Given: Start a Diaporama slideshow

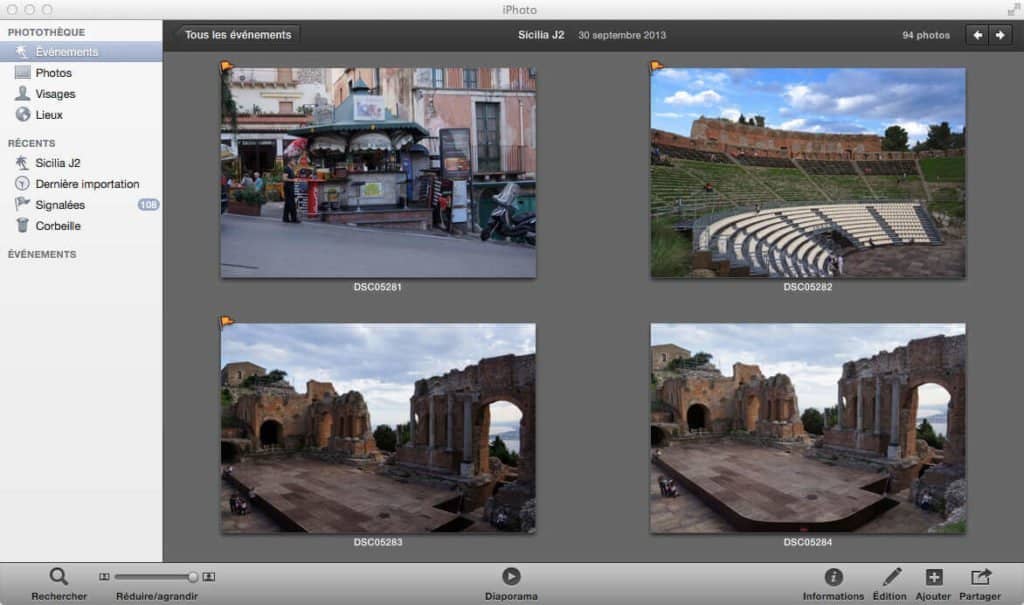Looking at the screenshot, I should pyautogui.click(x=511, y=578).
